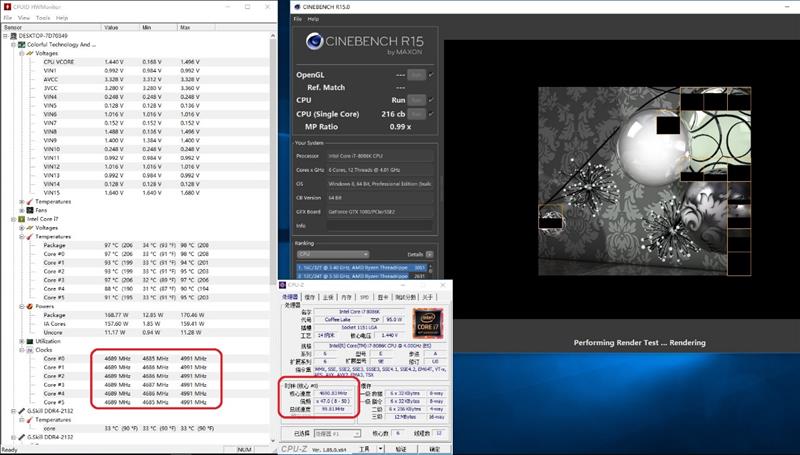Collapse the Clocks node

point(22,350)
